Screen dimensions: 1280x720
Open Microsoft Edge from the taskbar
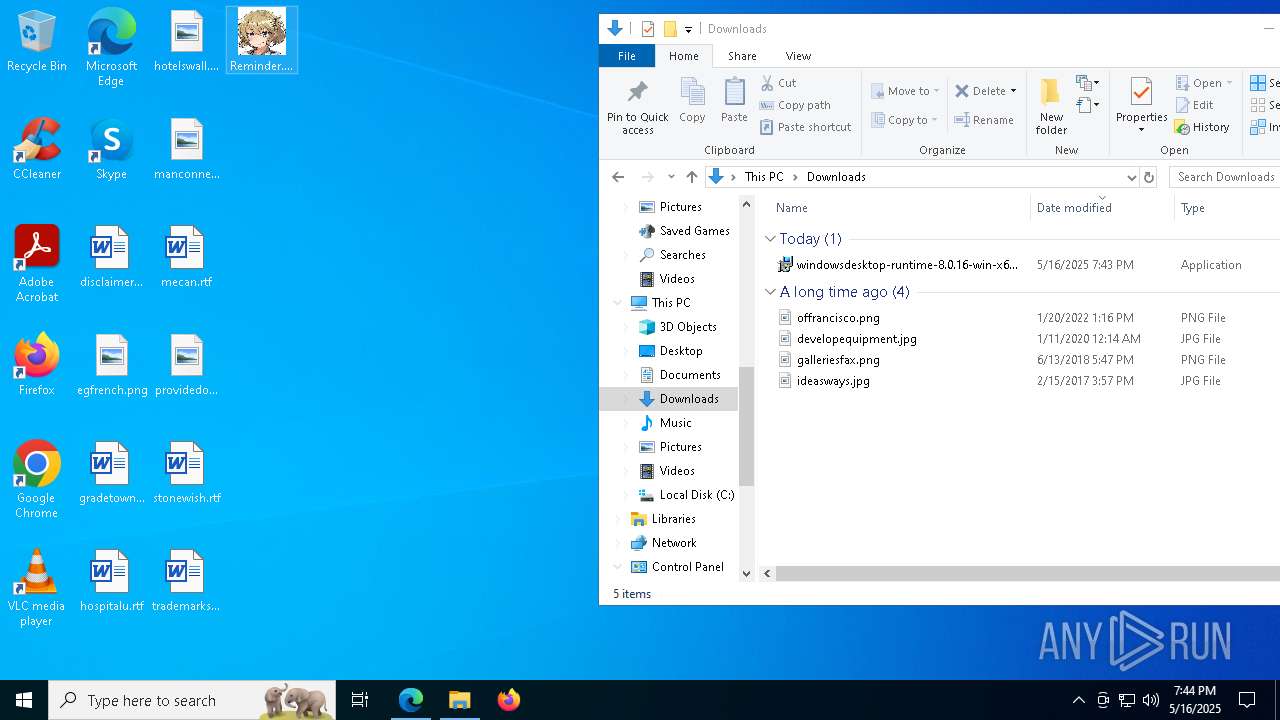point(411,700)
